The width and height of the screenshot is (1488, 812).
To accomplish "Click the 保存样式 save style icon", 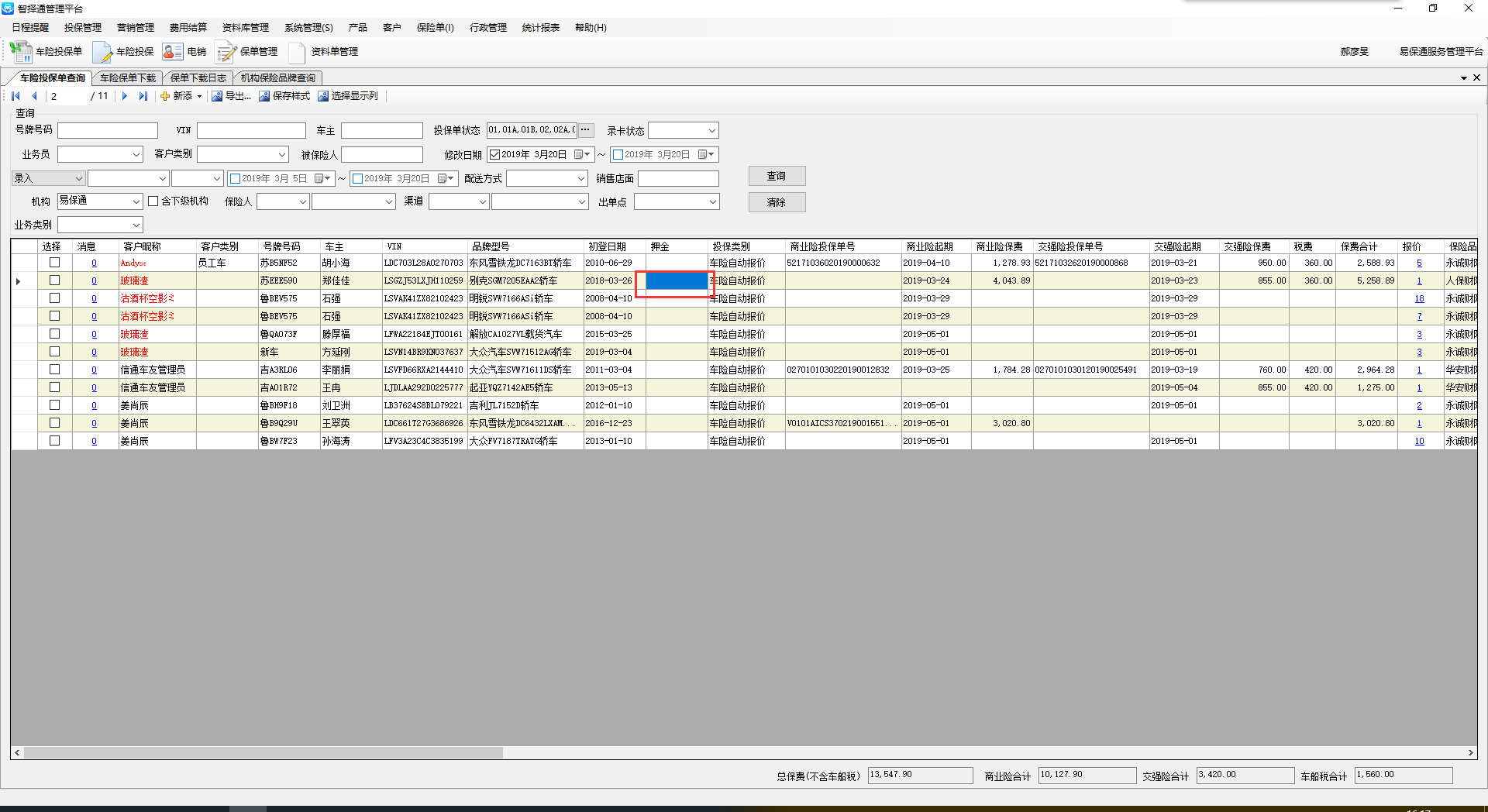I will pyautogui.click(x=264, y=96).
